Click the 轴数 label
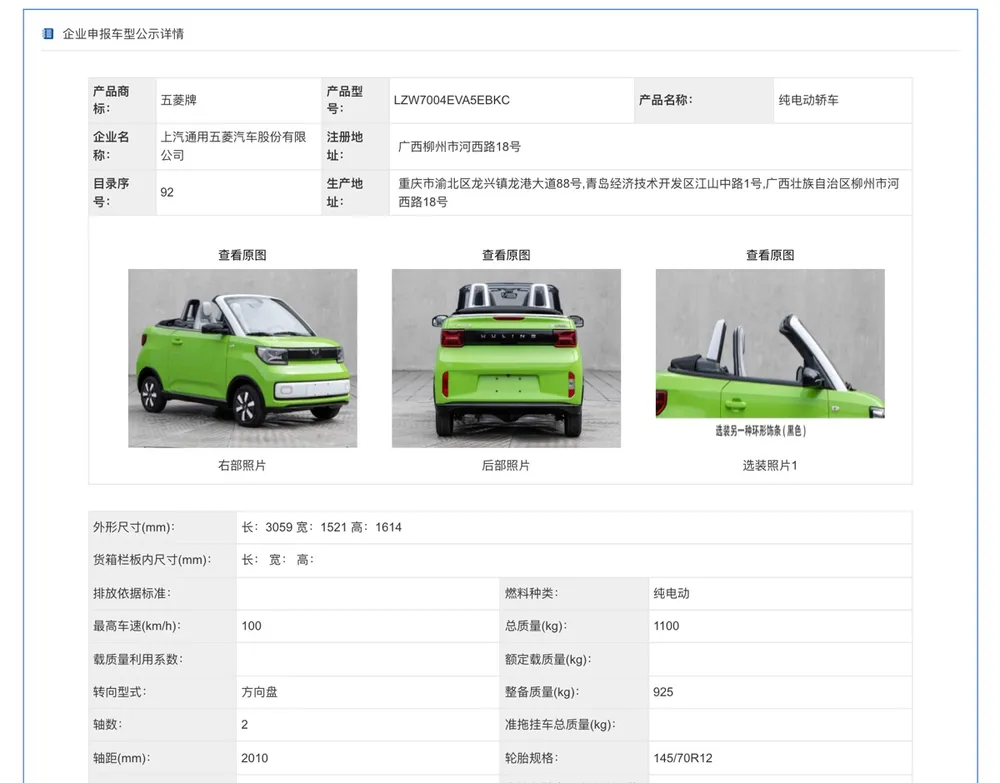This screenshot has width=1000, height=783. (108, 725)
